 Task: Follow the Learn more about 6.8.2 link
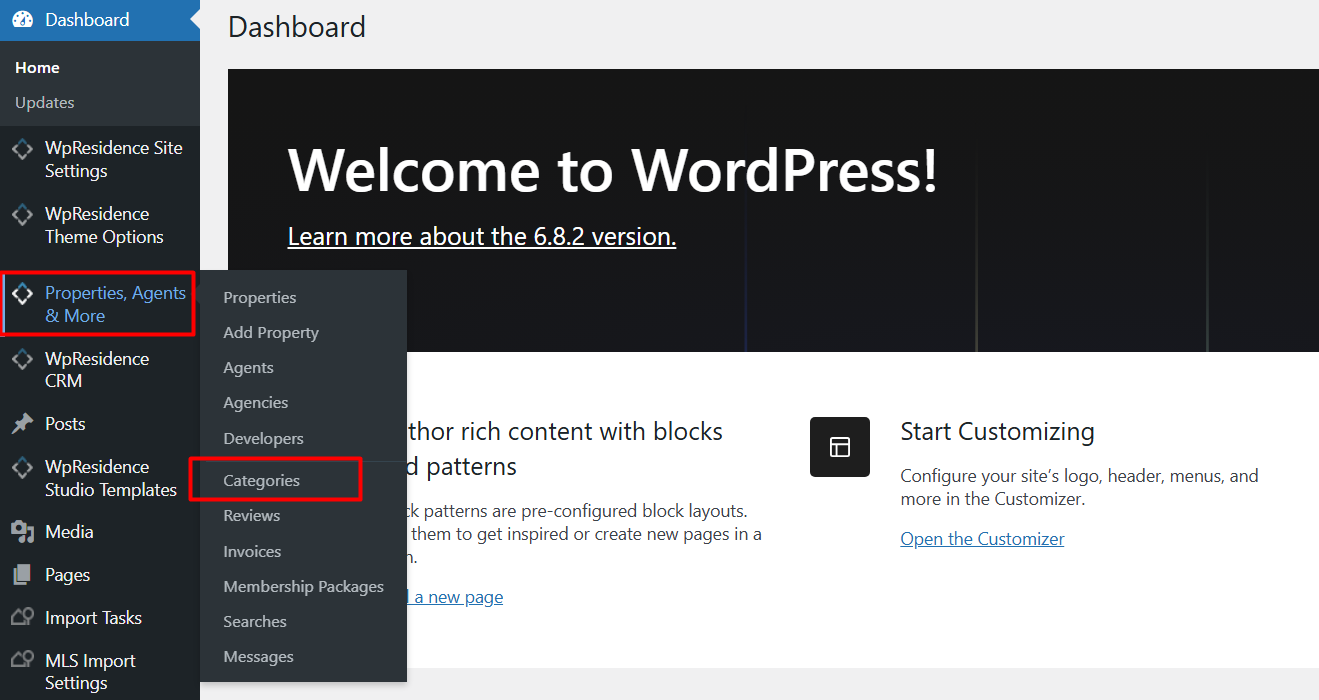(481, 237)
